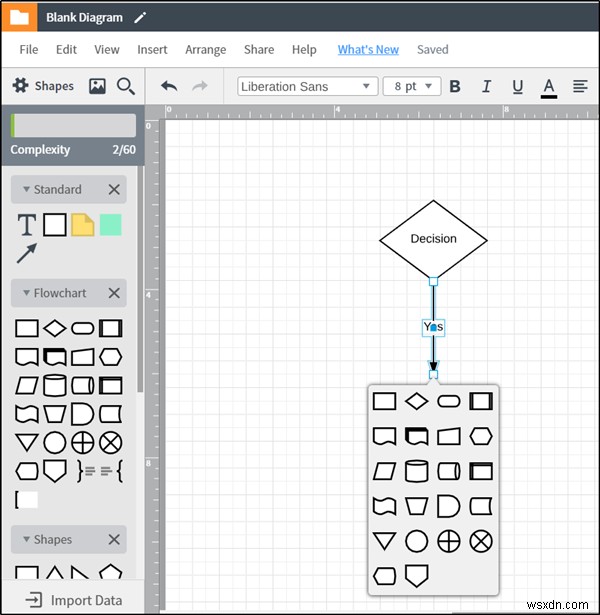
Task: Open the File menu
Action: [29, 50]
